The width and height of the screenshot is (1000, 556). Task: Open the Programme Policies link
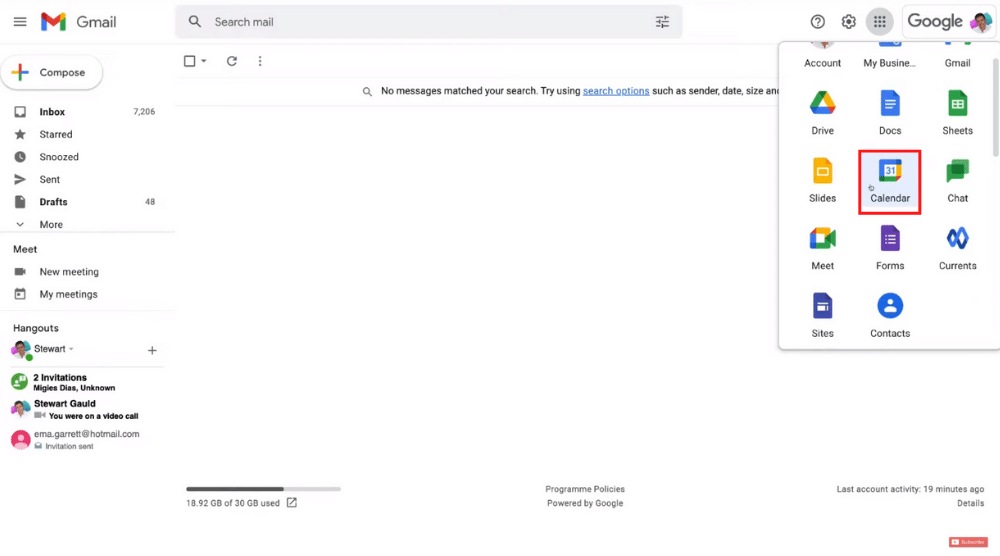(585, 489)
